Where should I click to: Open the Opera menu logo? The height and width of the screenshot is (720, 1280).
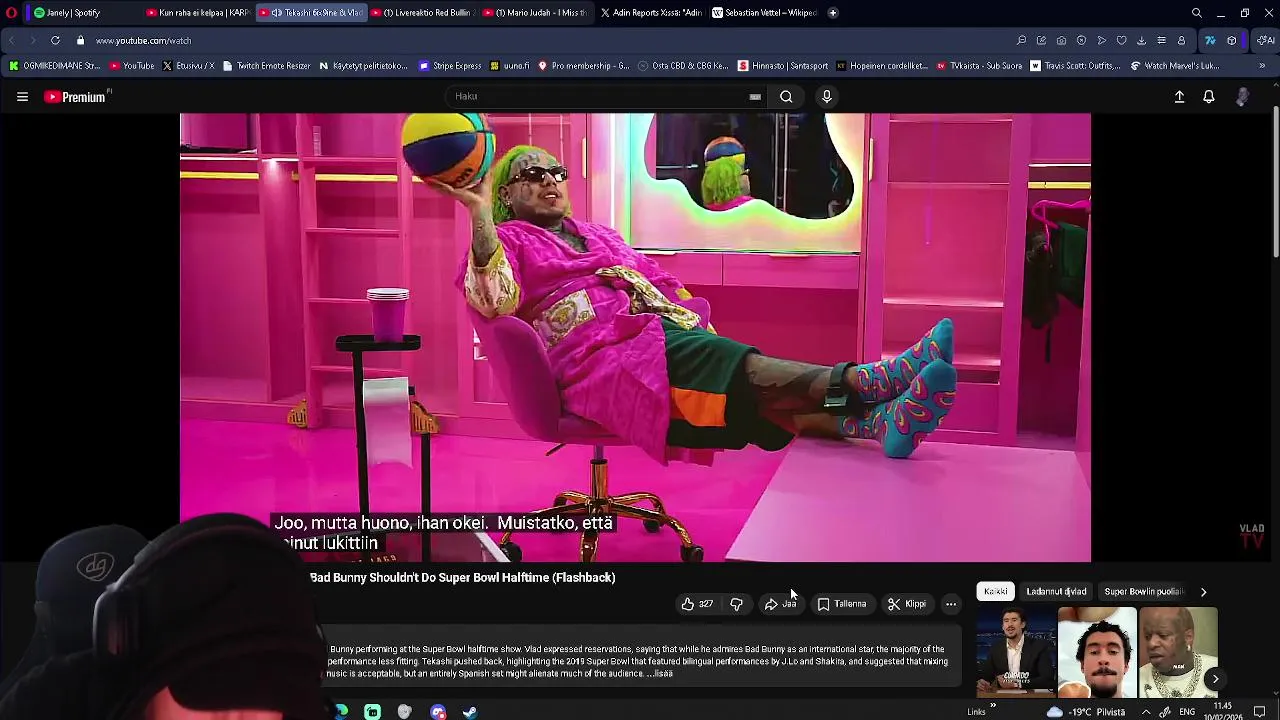(x=11, y=13)
